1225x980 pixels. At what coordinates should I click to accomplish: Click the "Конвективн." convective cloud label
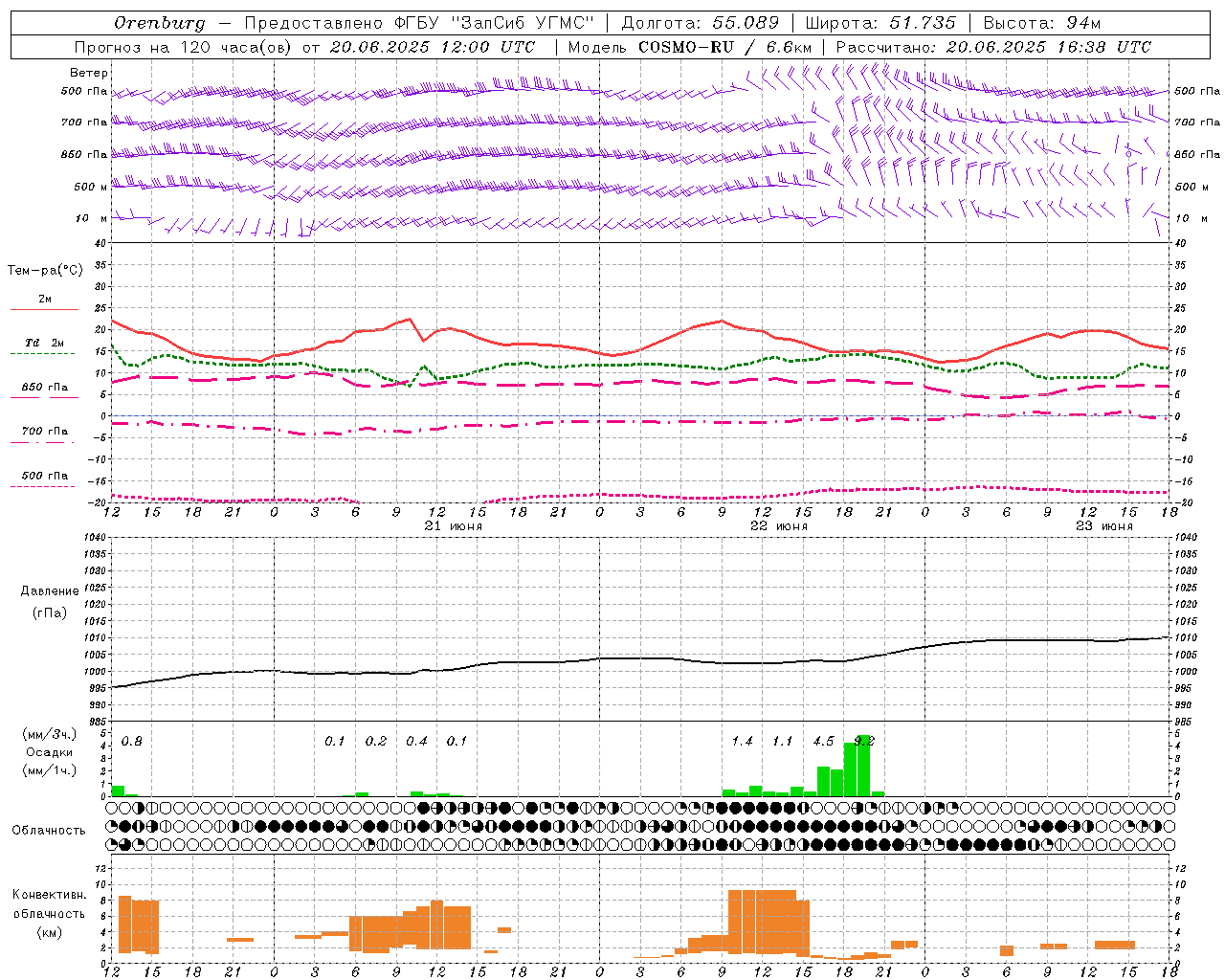50,895
